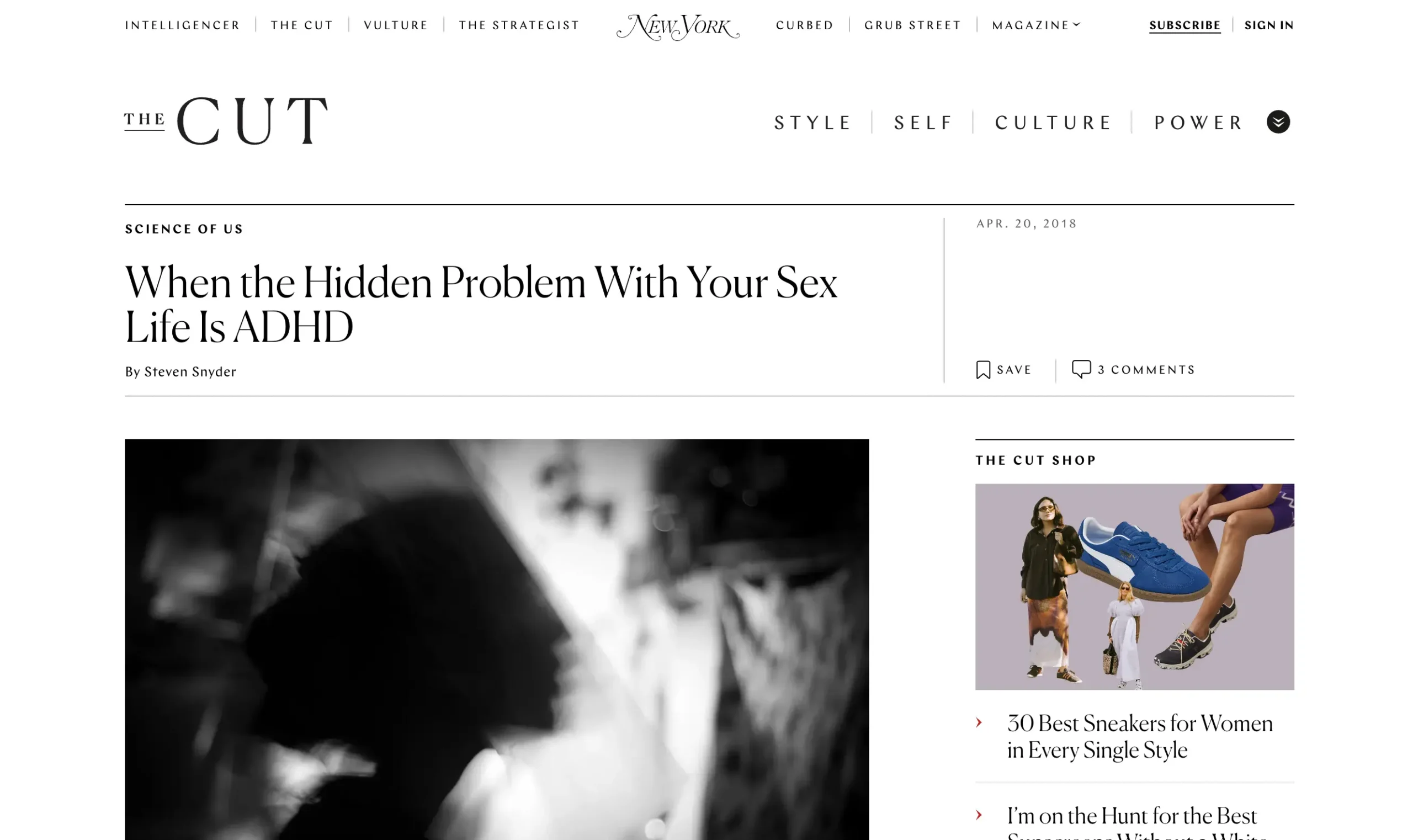1413x840 pixels.
Task: Open the comments speech bubble icon
Action: (x=1081, y=369)
